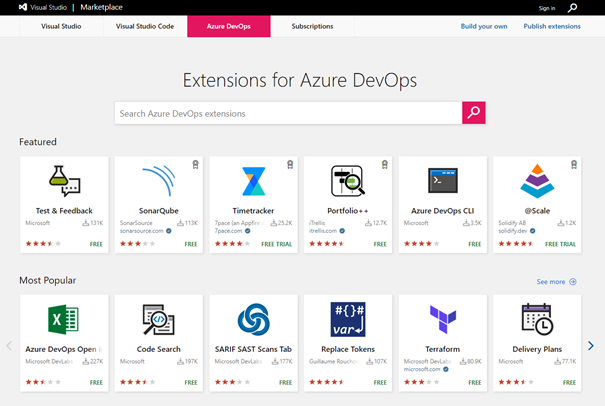
Task: Click the Sign in link
Action: point(547,8)
